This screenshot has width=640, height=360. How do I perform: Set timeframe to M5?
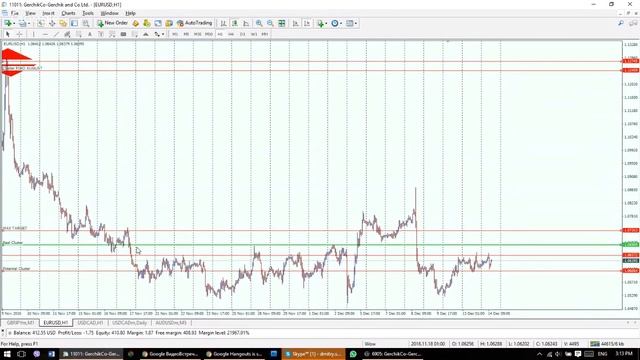coord(186,34)
